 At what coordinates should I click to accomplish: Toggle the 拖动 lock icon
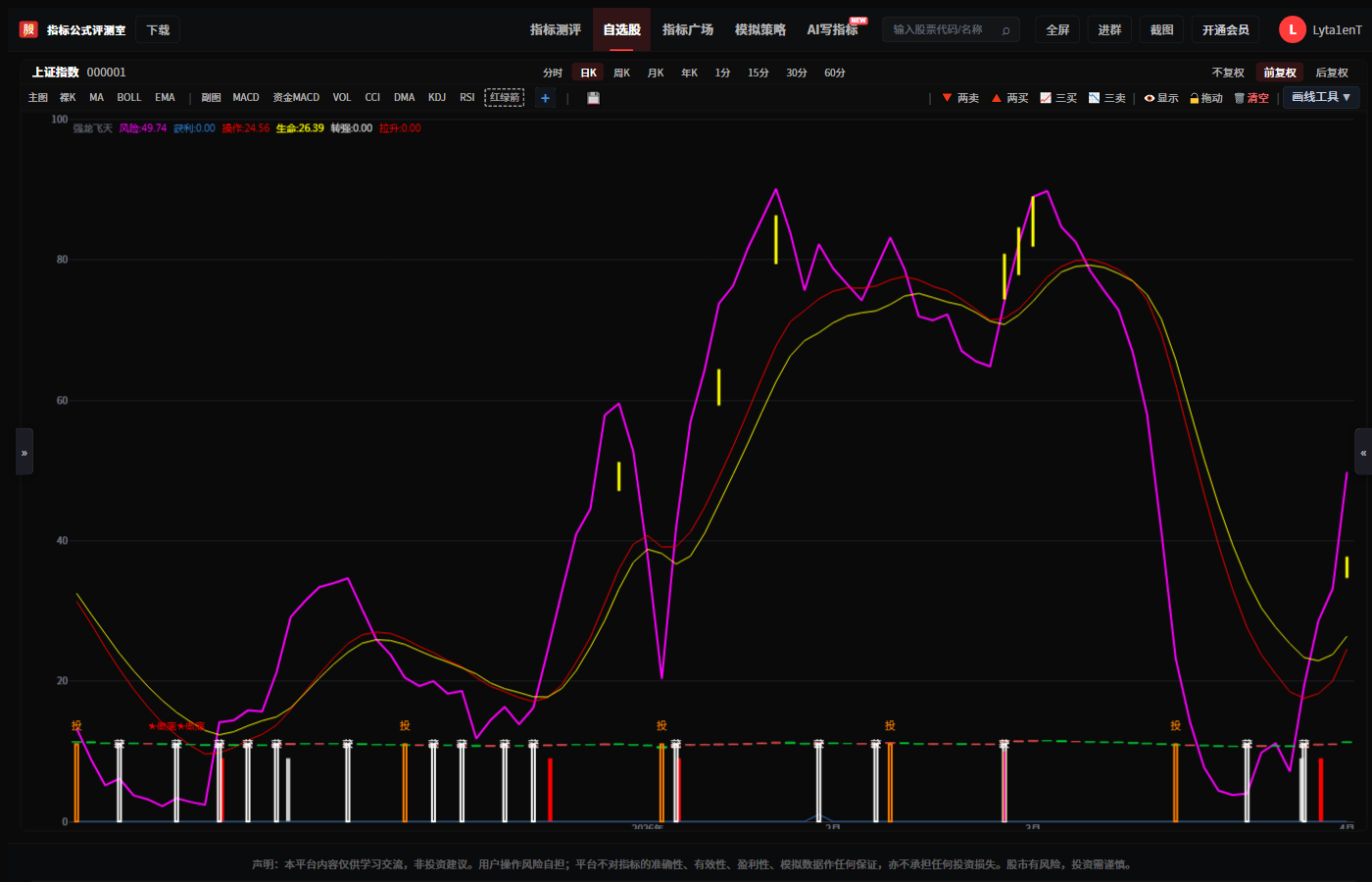[1206, 98]
